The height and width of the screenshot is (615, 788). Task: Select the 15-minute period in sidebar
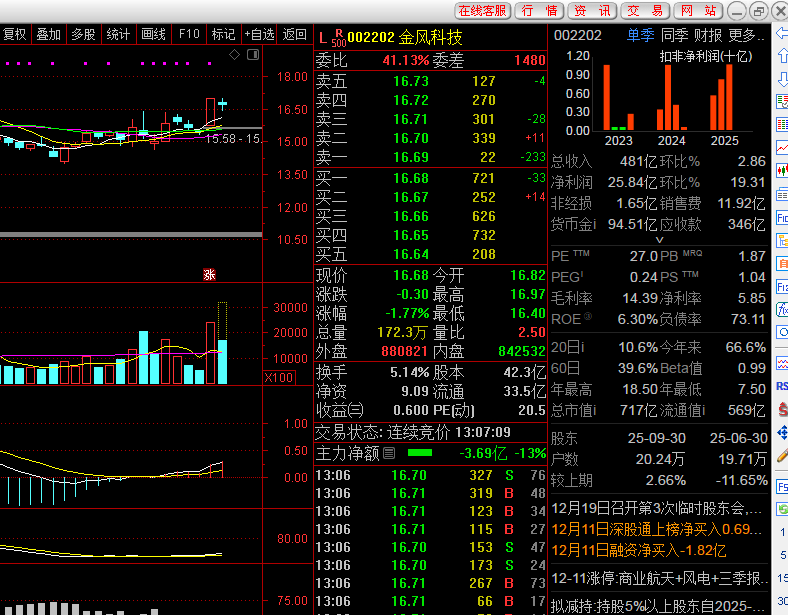[783, 578]
